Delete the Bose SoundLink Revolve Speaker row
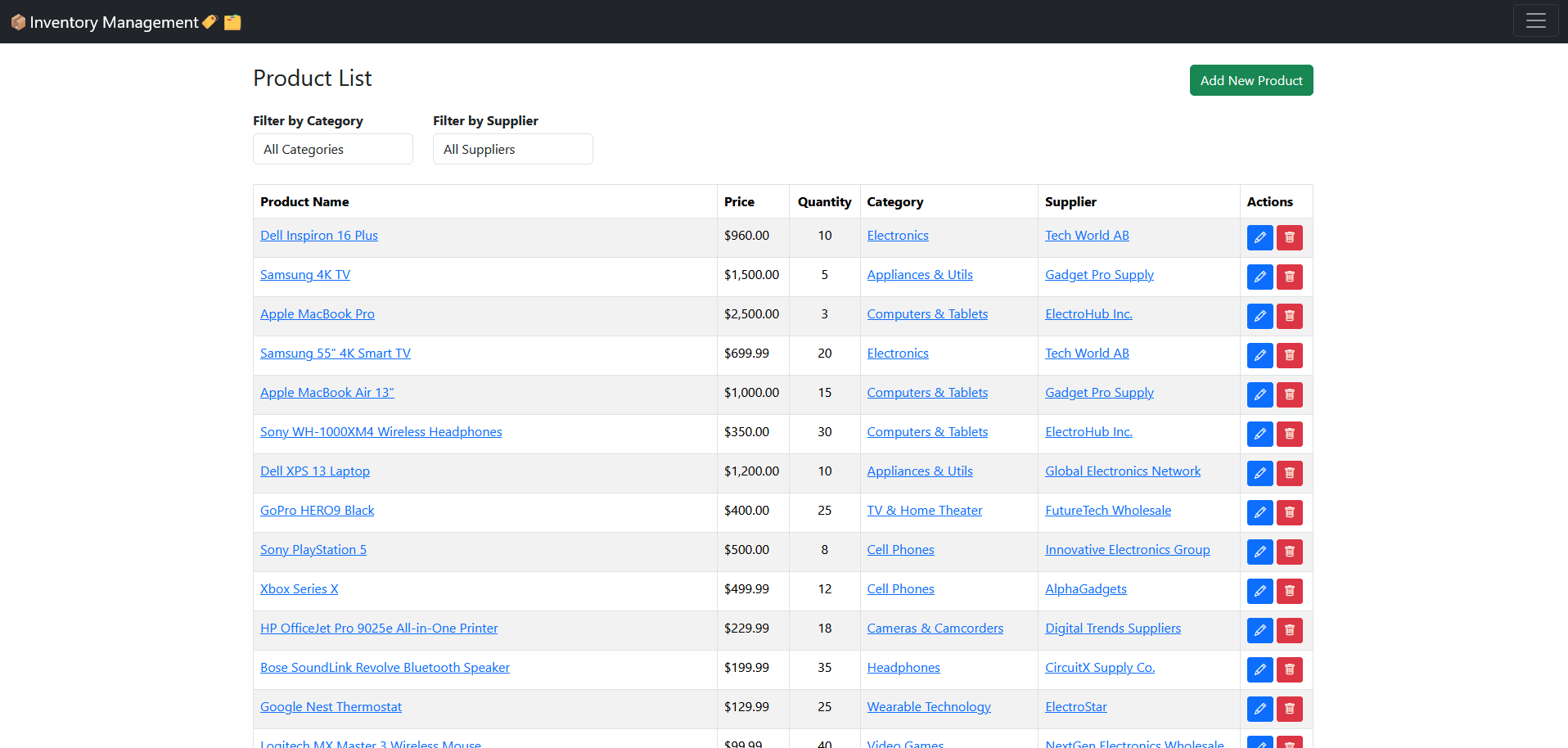Screen dimensions: 1568x748 point(1289,669)
